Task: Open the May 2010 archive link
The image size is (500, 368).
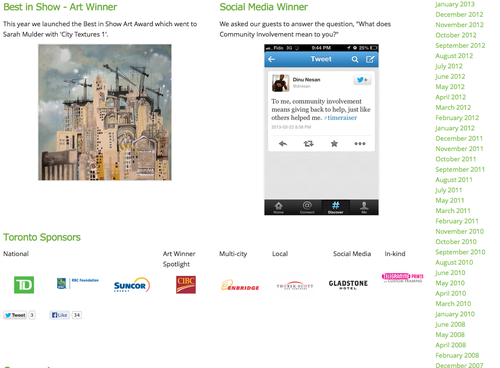Action: click(x=450, y=283)
